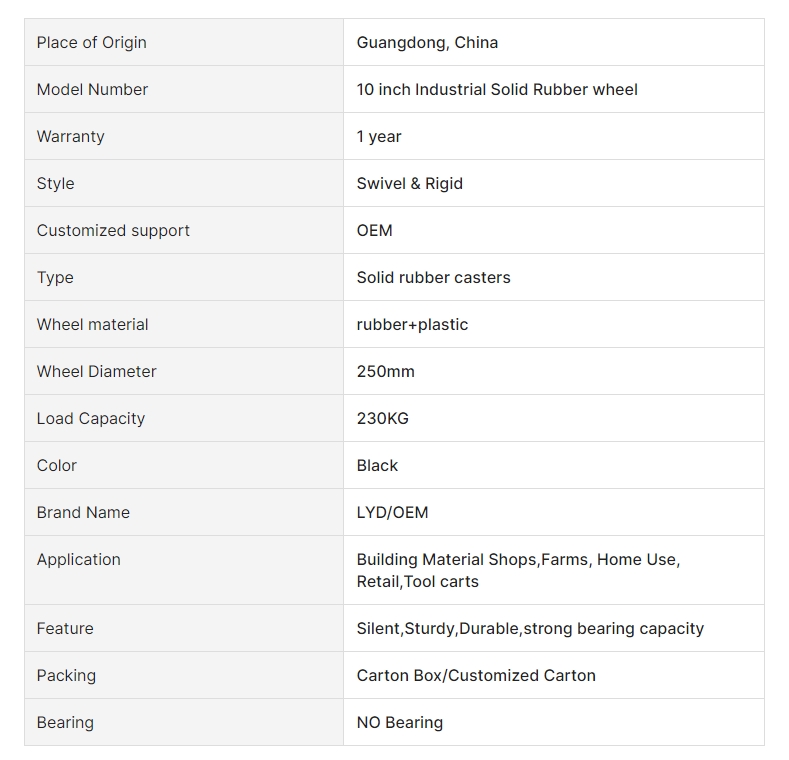Image resolution: width=789 pixels, height=760 pixels.
Task: Click the Customized support label
Action: pyautogui.click(x=113, y=231)
